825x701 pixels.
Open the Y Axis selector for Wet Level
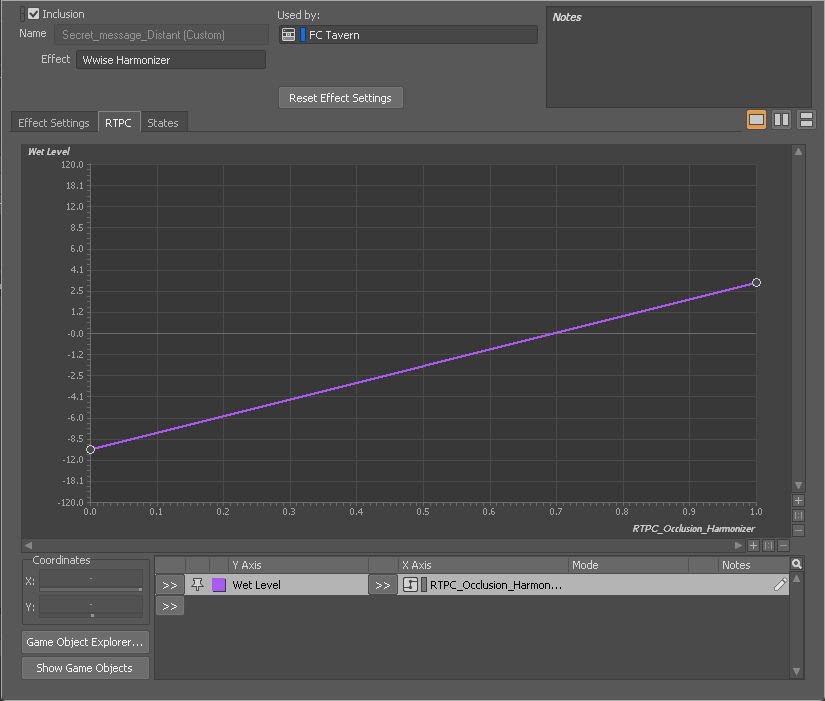pyautogui.click(x=170, y=585)
